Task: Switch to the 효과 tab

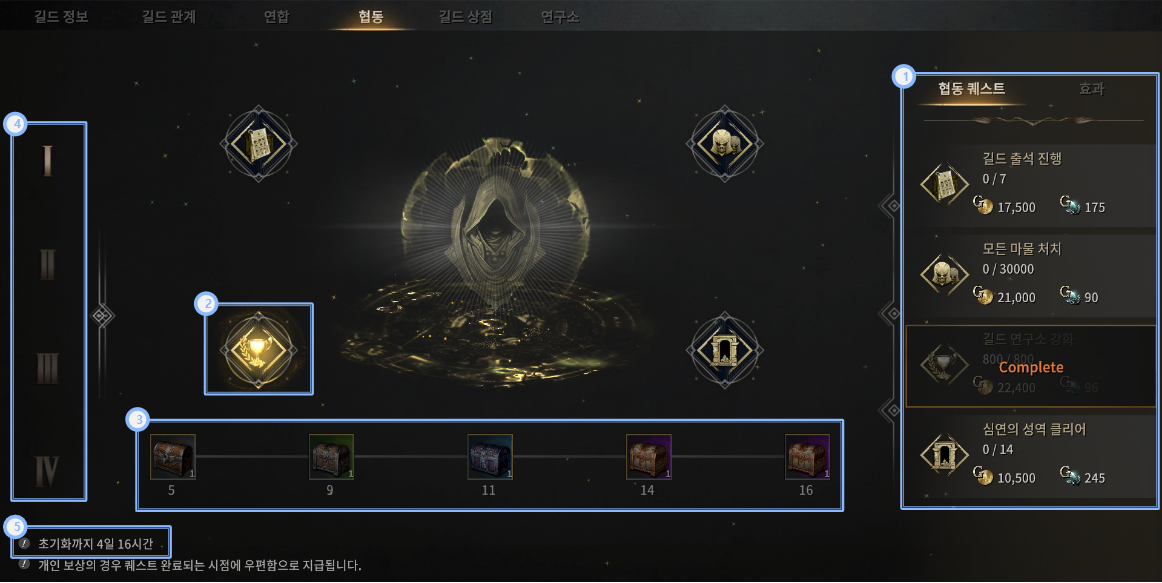Action: 1091,89
